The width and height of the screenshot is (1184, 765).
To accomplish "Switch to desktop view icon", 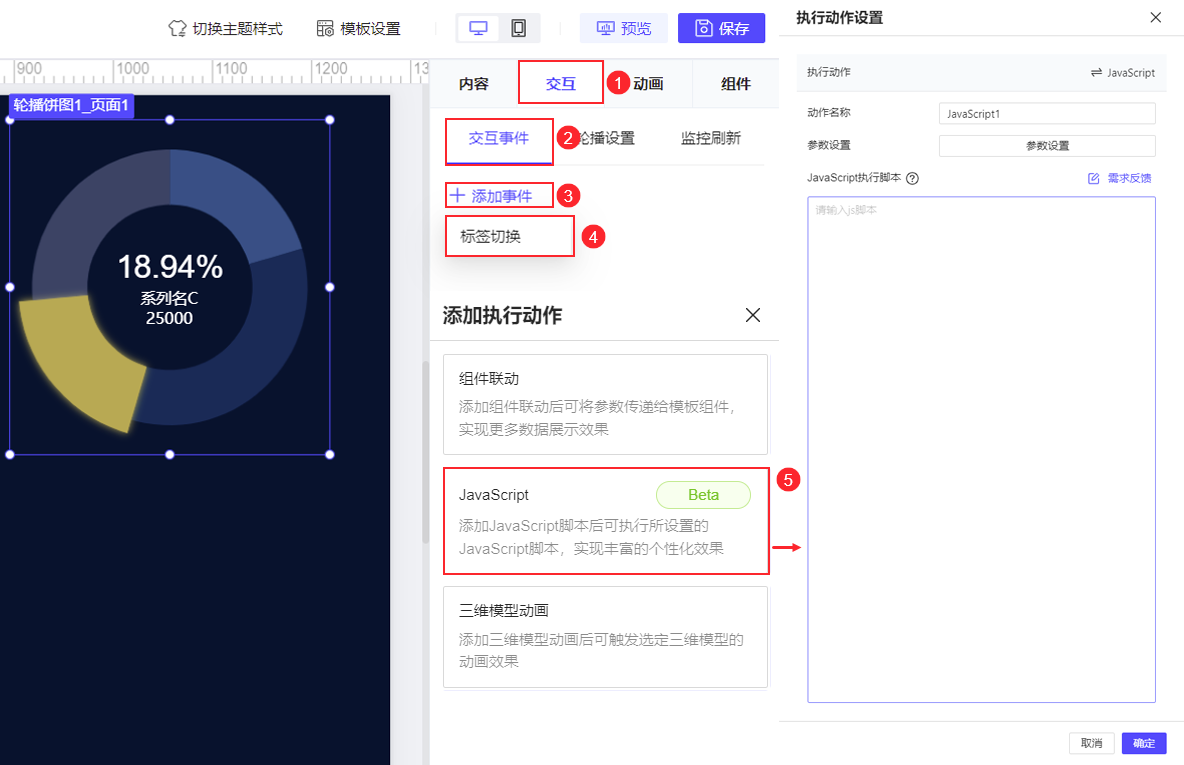I will click(478, 29).
